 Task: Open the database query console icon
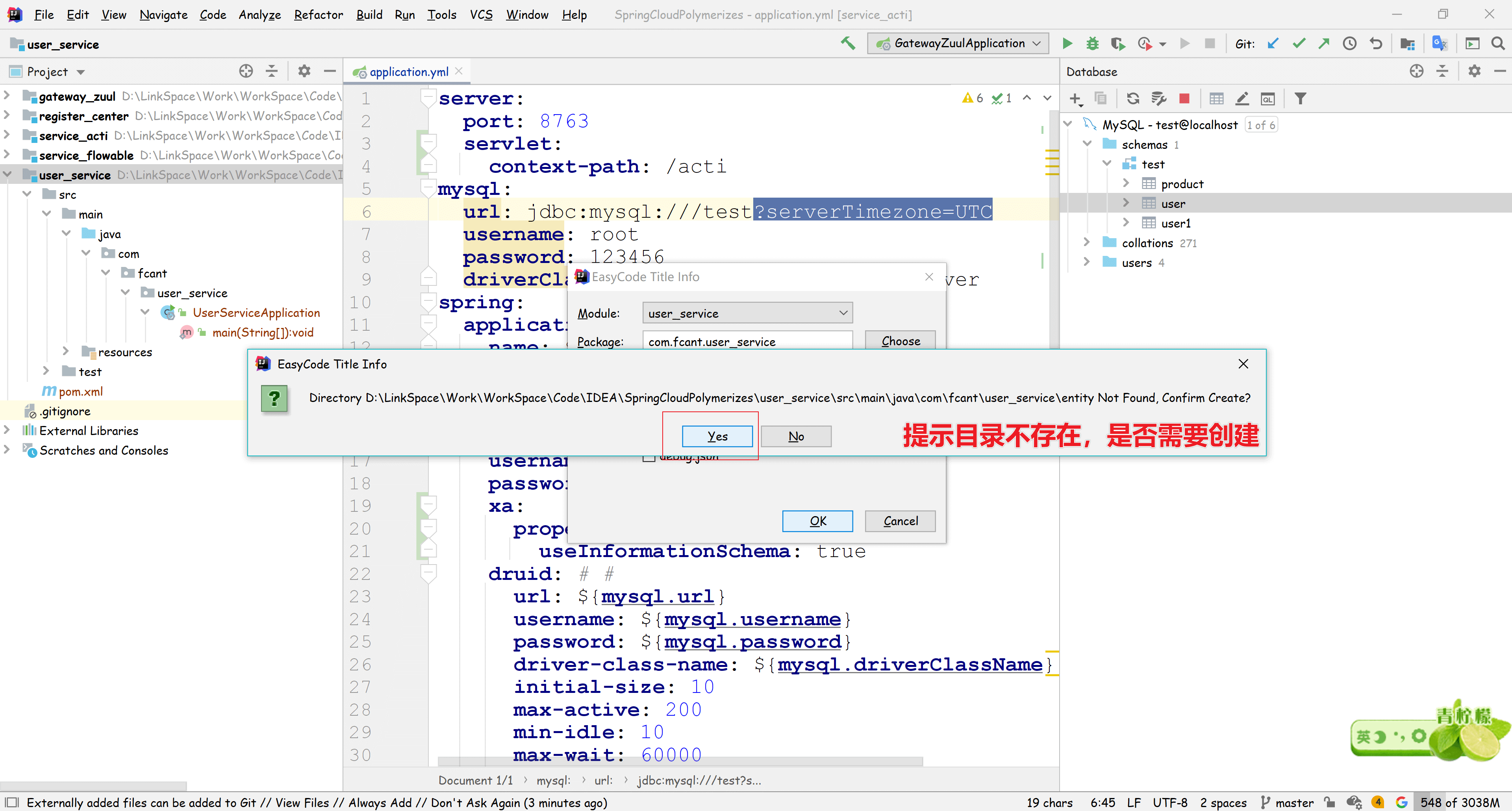point(1267,98)
